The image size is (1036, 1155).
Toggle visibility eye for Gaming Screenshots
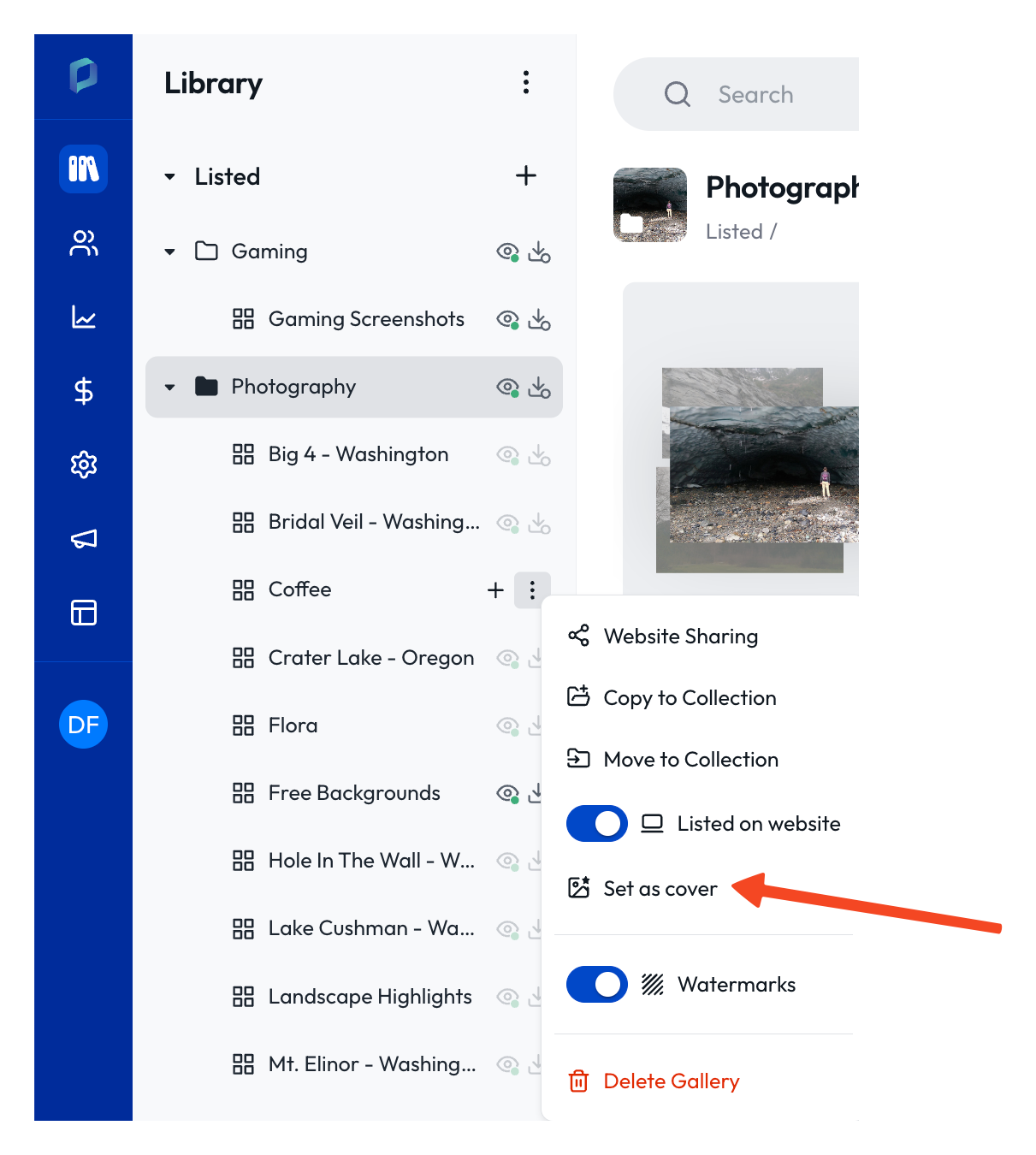tap(507, 319)
